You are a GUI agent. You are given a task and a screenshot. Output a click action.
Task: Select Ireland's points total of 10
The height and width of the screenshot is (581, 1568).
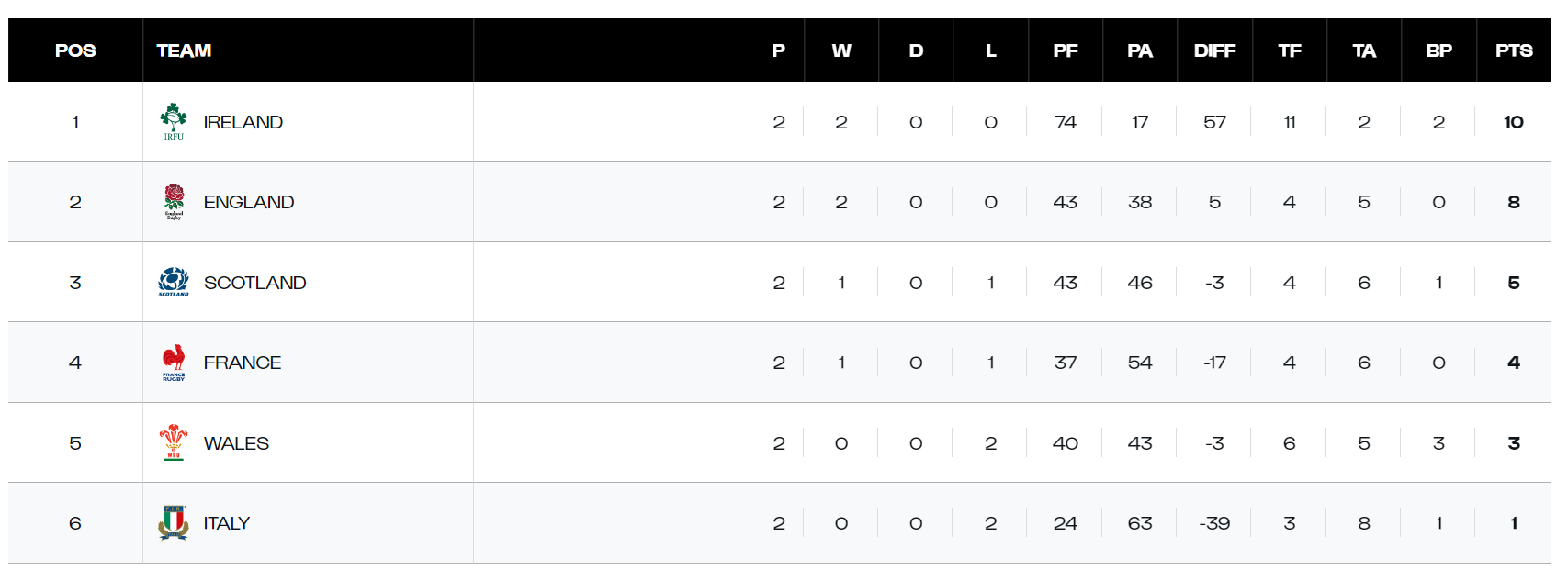click(1514, 122)
